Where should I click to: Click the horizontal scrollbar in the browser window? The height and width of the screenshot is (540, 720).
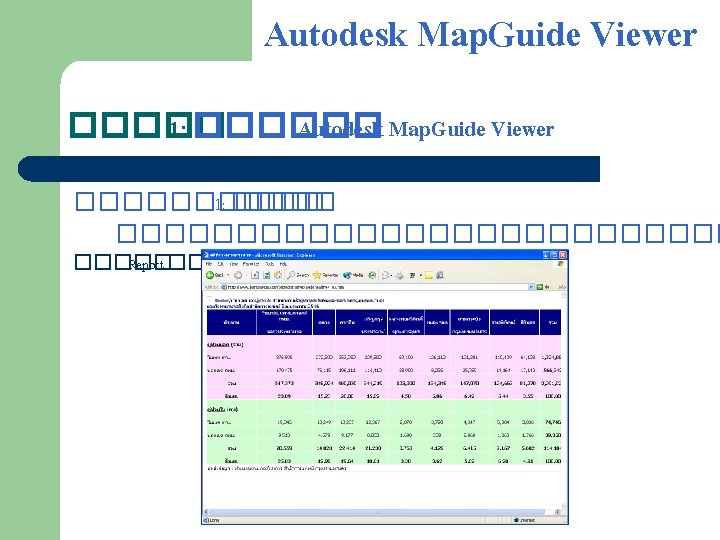click(381, 512)
